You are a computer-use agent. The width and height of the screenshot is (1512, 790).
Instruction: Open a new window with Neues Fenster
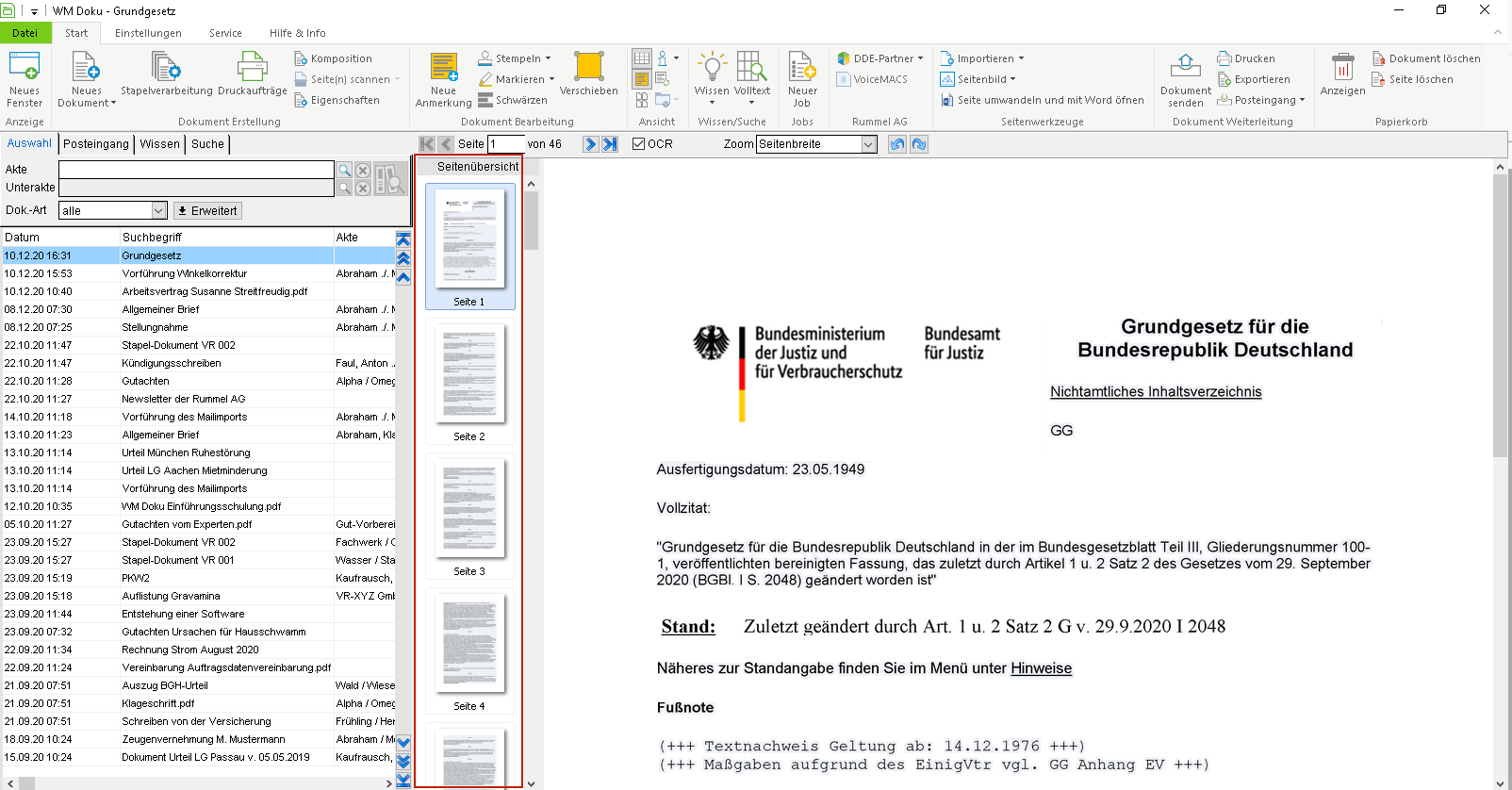tap(25, 80)
